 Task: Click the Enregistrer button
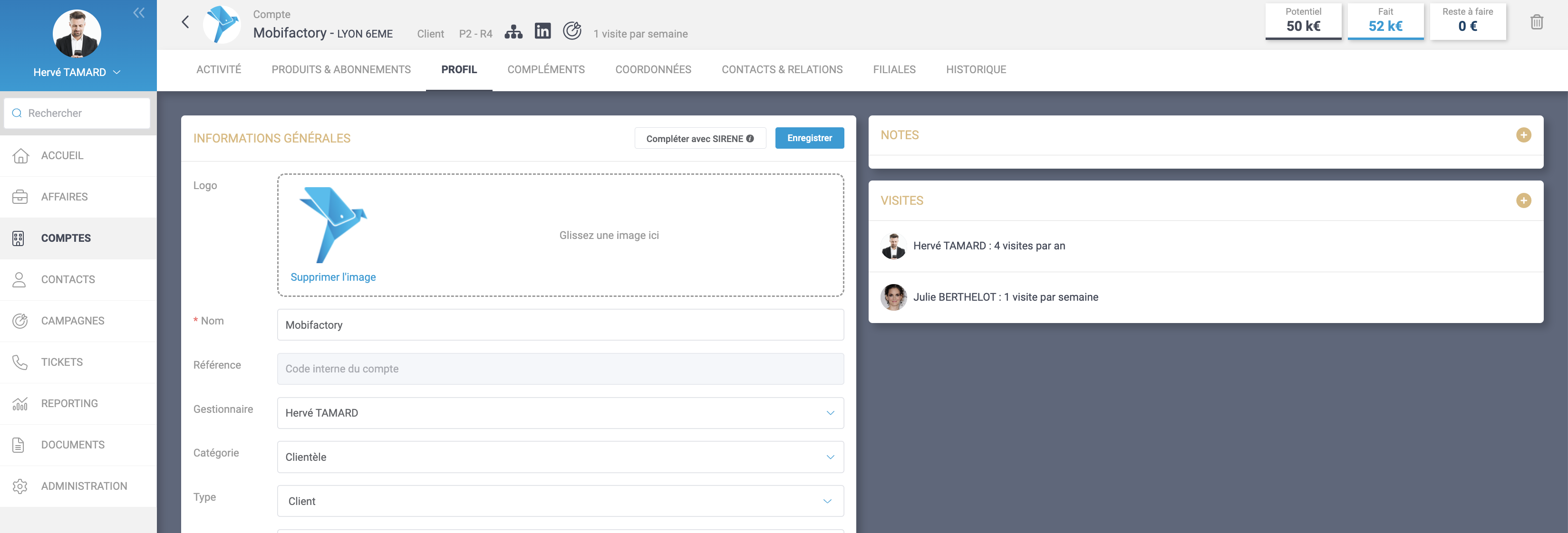(809, 138)
